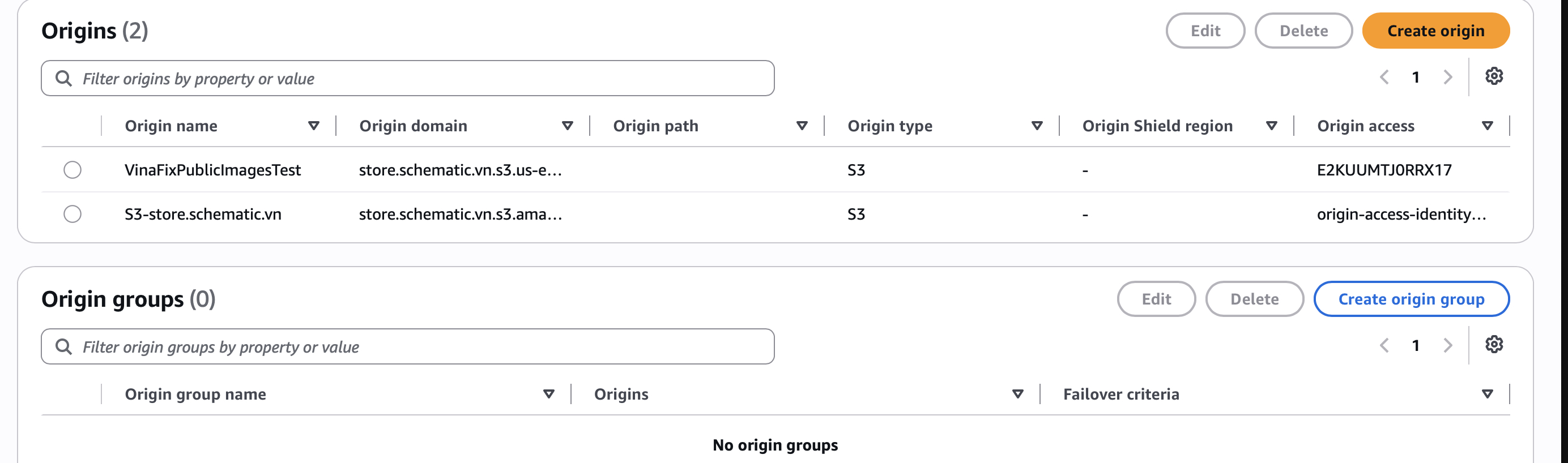Click the Create origin button
The image size is (1568, 463).
point(1436,31)
